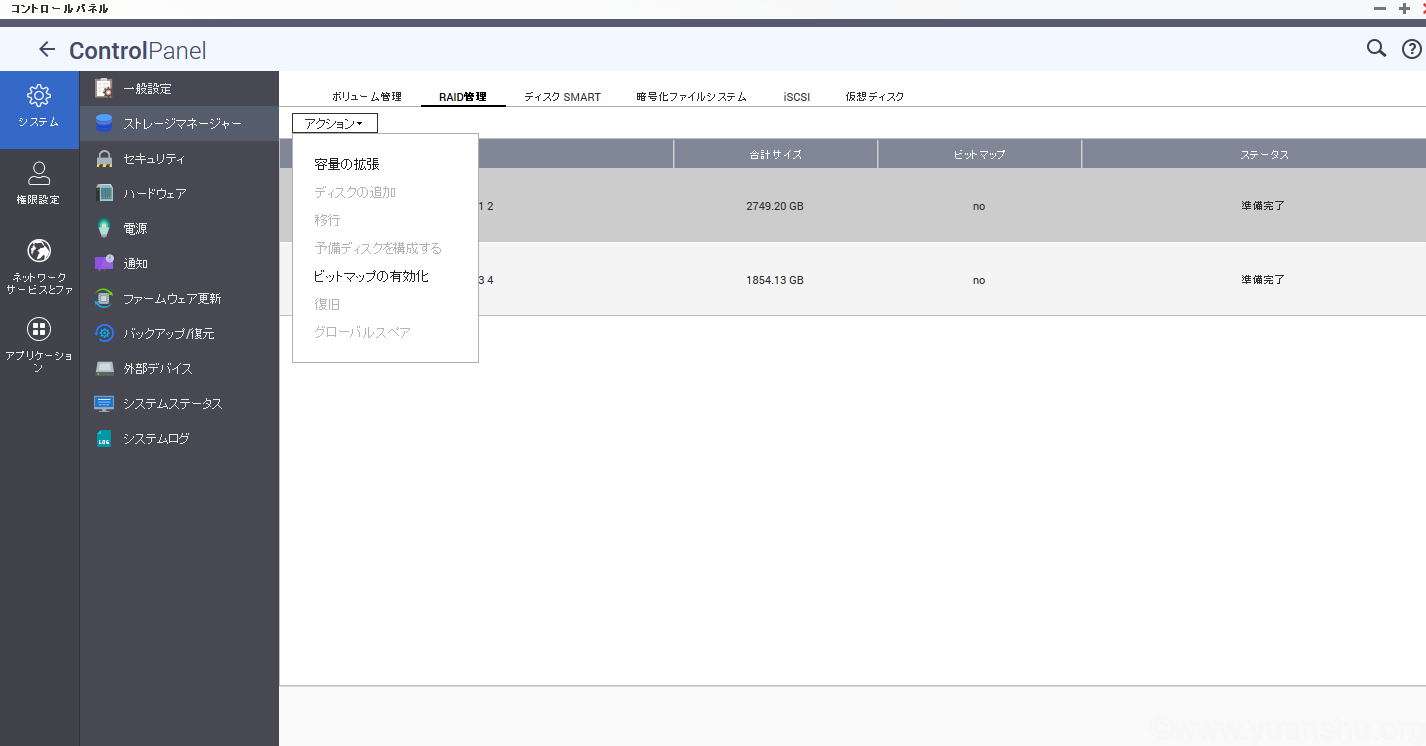Click the disabled グローバルスペア menu entry
1426x746 pixels.
362,332
